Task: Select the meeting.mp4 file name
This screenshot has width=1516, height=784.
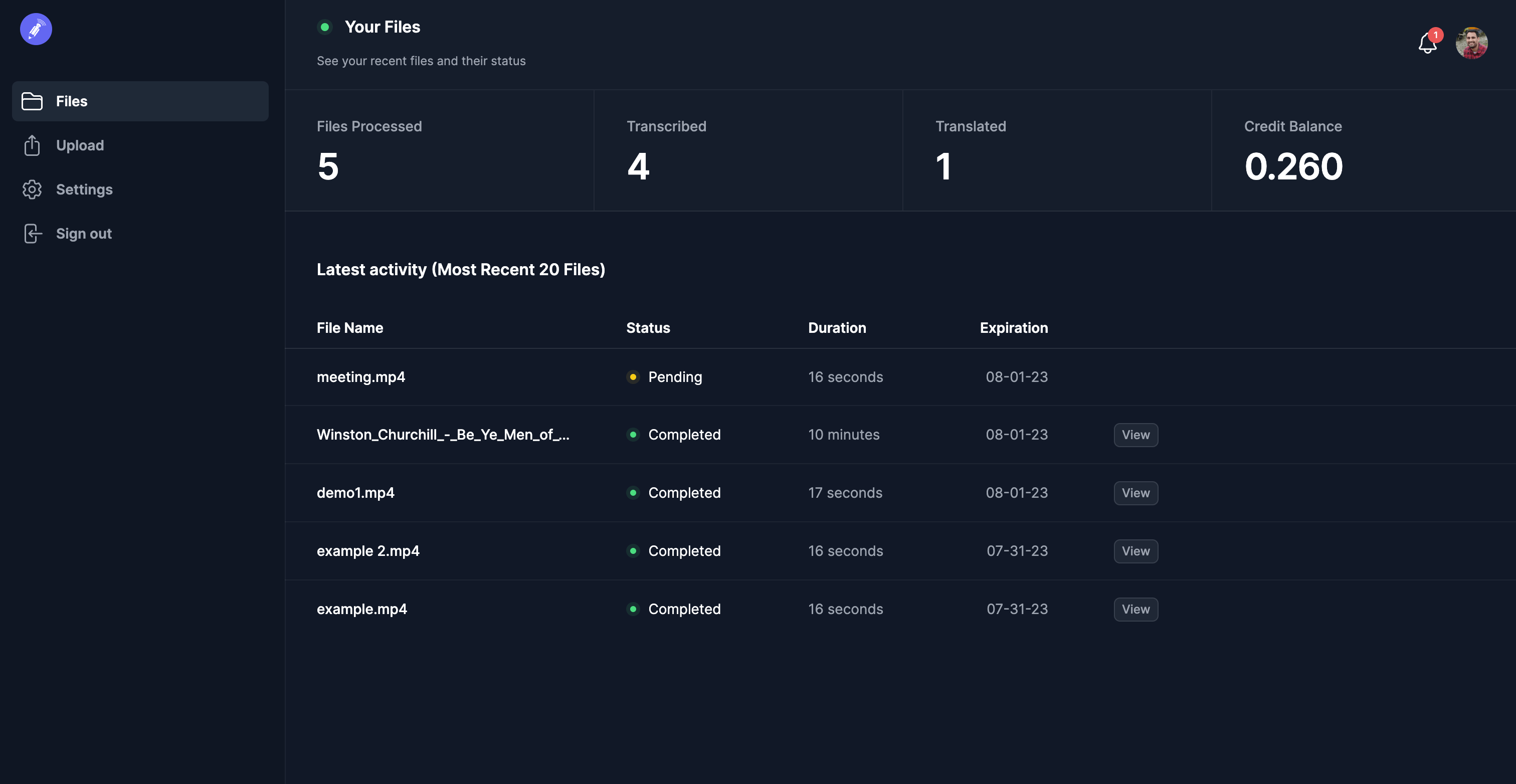Action: (361, 376)
